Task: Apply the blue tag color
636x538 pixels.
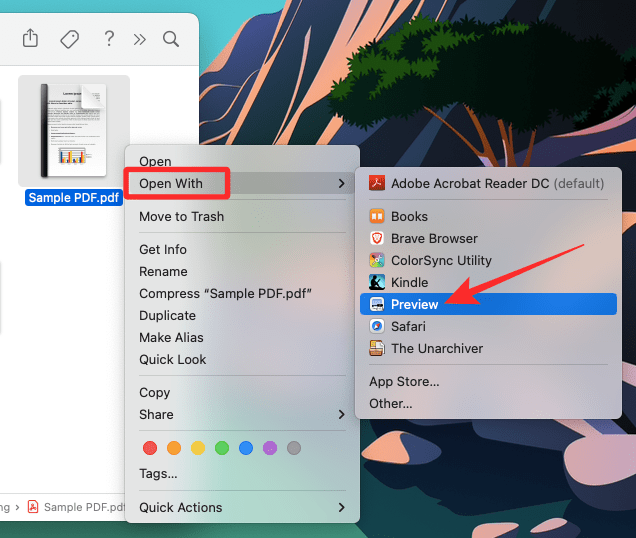Action: (246, 448)
